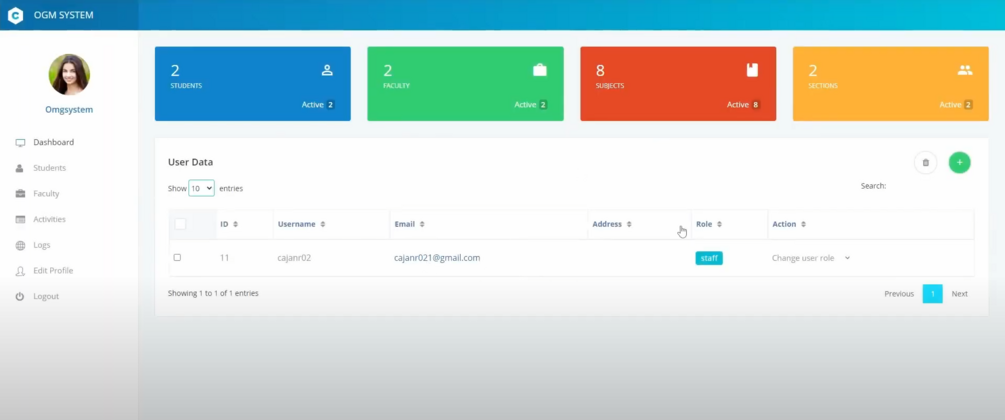Open the Change user role dropdown
Viewport: 1005px width, 420px height.
click(811, 258)
